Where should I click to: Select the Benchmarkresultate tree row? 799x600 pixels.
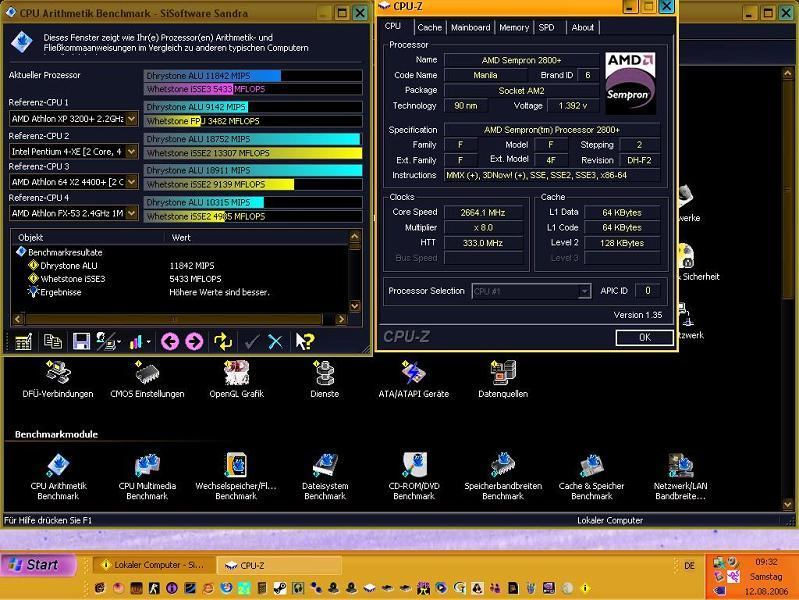click(x=65, y=252)
